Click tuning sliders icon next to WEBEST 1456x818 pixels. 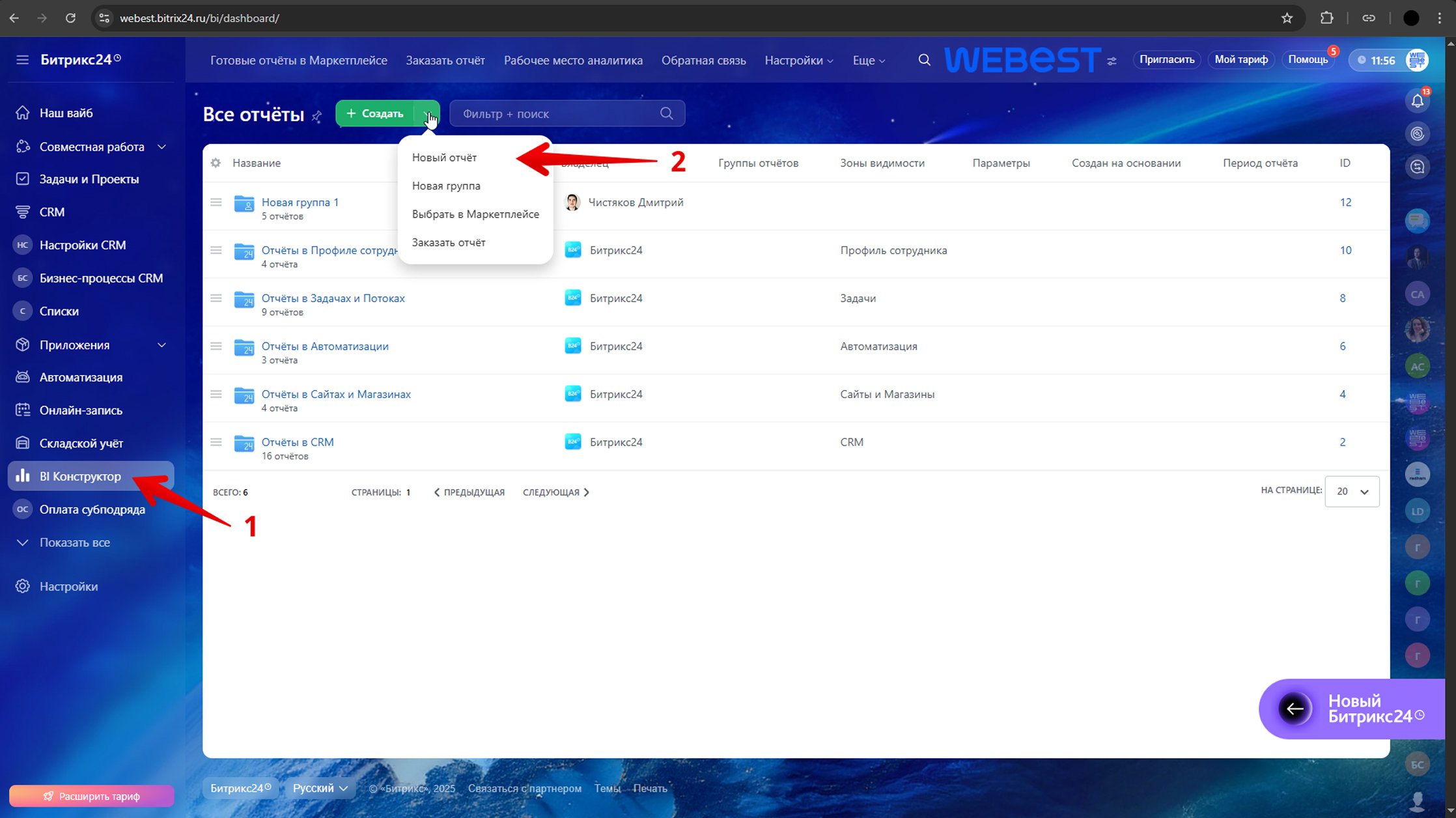tap(1112, 61)
